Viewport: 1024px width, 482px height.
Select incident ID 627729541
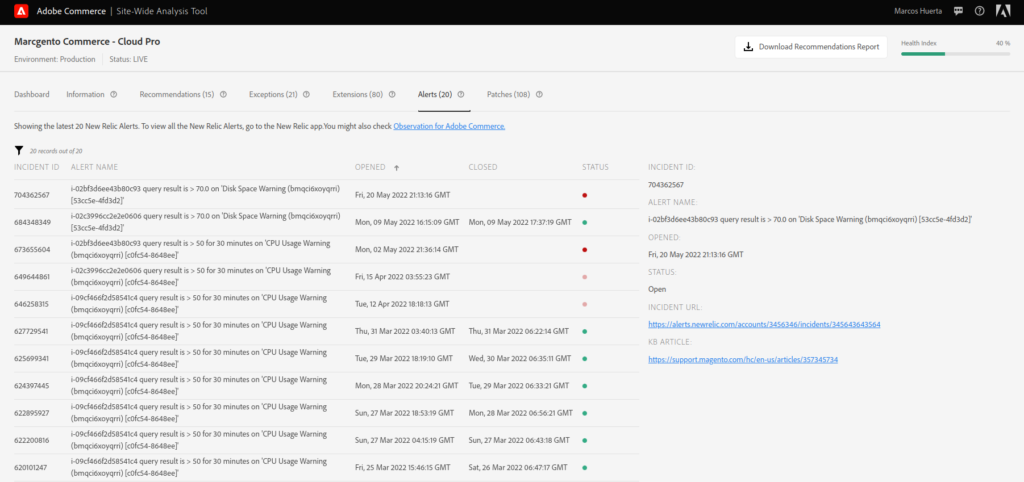[x=31, y=332]
